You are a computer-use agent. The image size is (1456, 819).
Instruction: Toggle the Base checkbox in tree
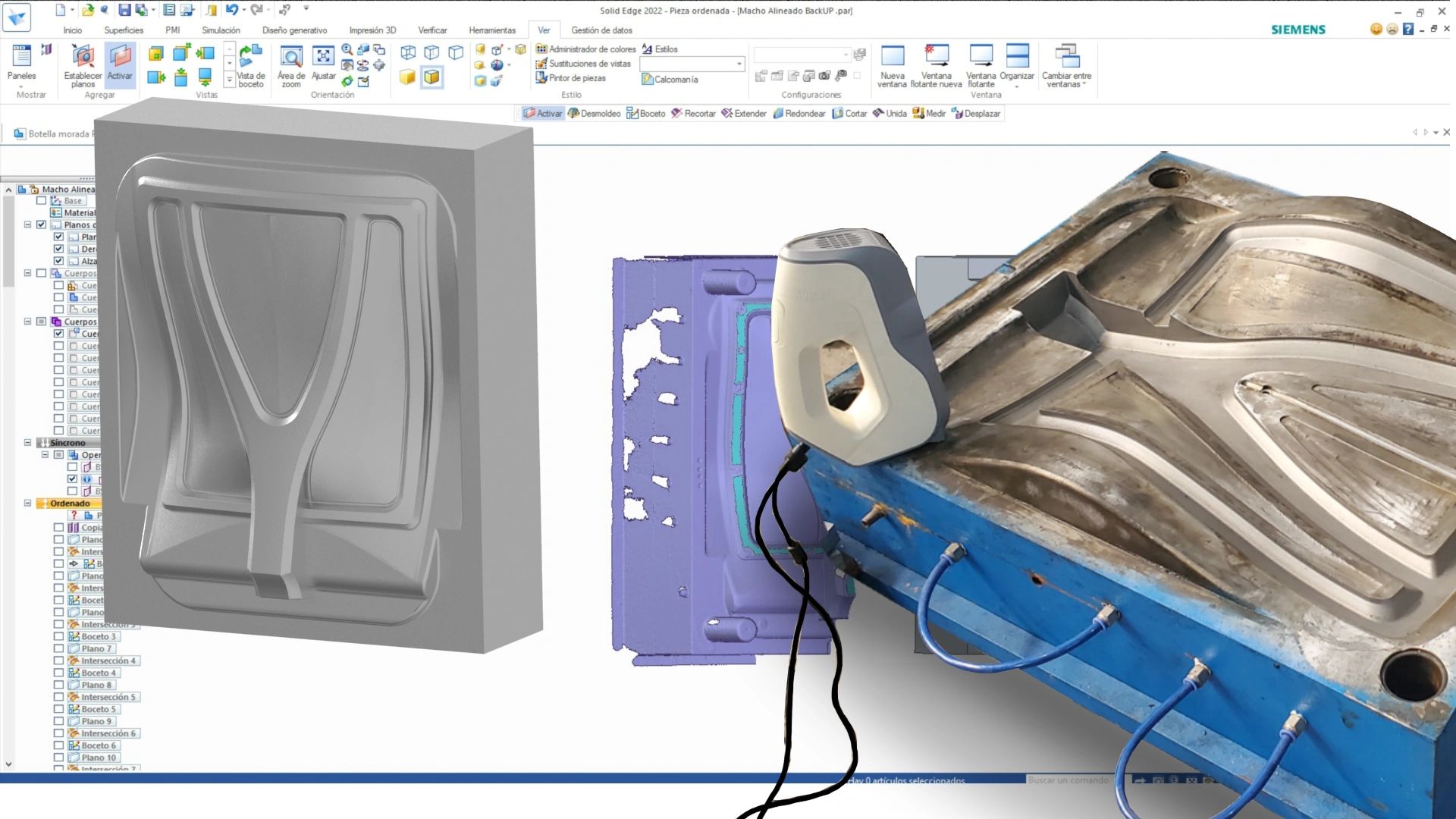(x=42, y=201)
